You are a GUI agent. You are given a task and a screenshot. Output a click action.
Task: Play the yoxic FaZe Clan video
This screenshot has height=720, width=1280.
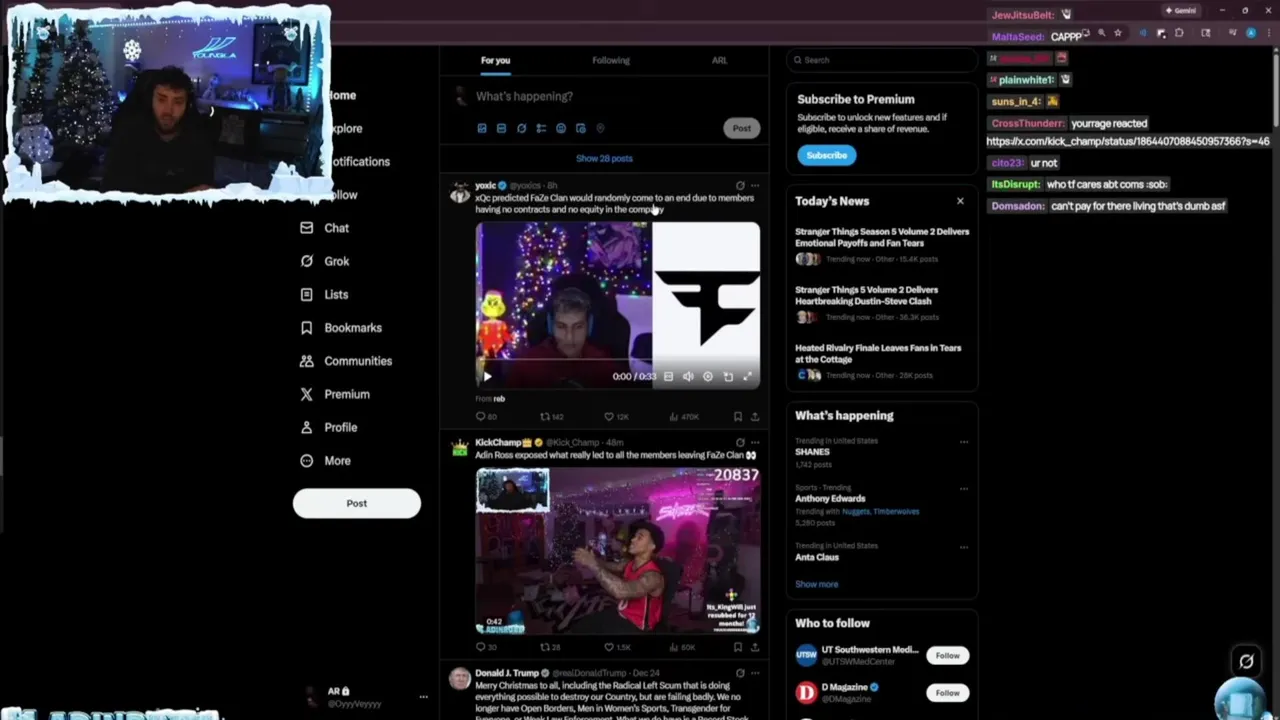487,377
